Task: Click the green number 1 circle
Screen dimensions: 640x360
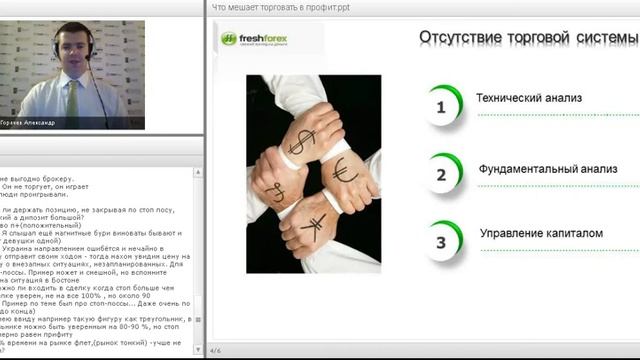Action: point(444,106)
